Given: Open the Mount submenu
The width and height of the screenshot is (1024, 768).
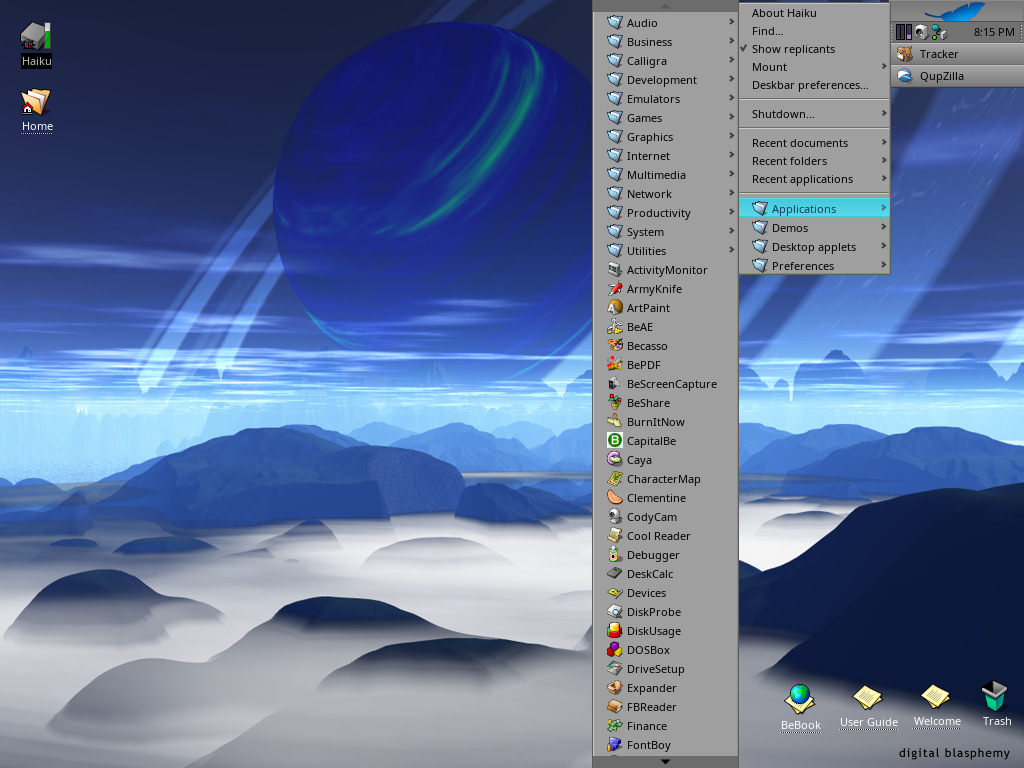Looking at the screenshot, I should 814,67.
